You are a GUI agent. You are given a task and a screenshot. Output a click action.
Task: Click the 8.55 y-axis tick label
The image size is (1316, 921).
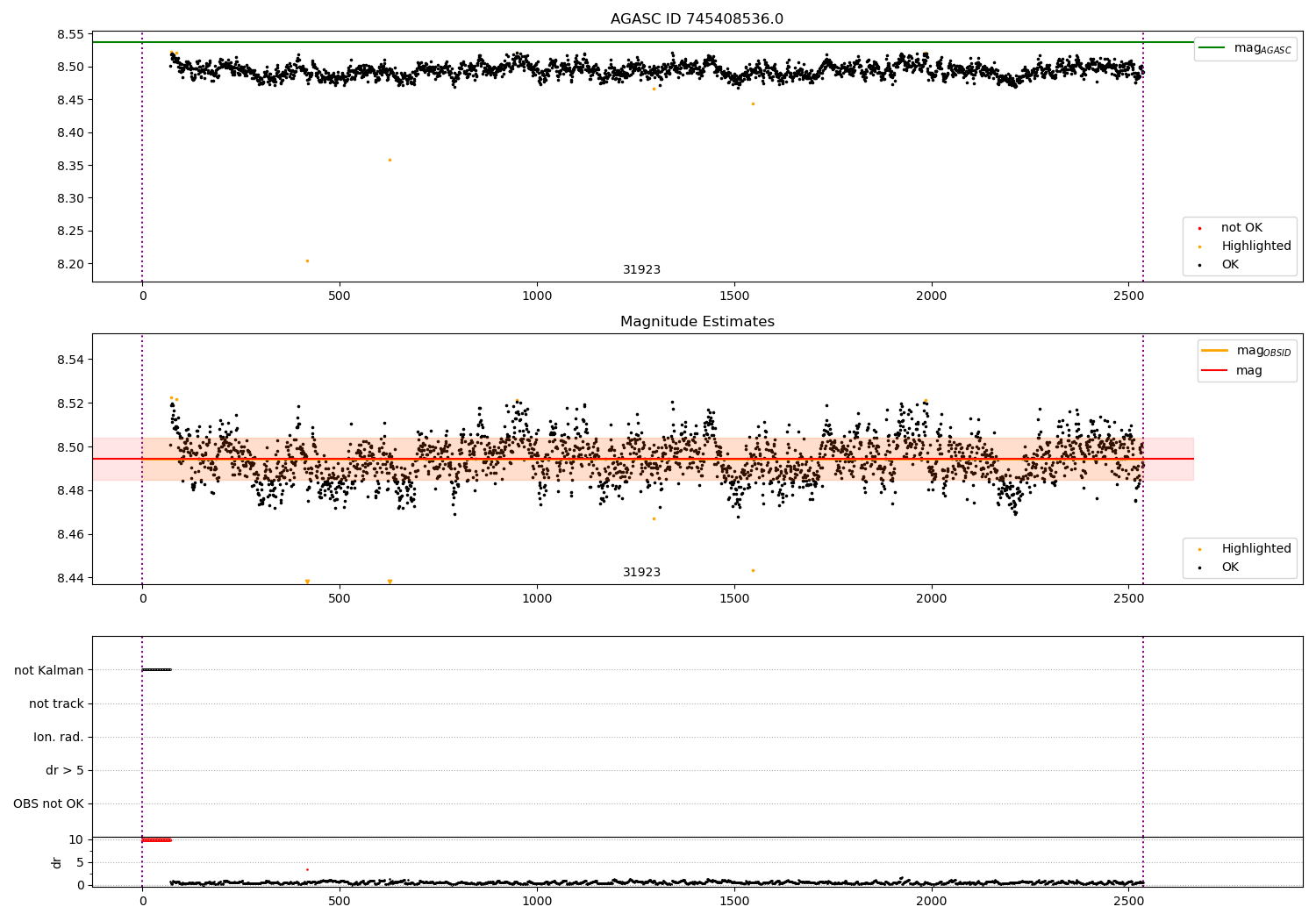tap(70, 35)
